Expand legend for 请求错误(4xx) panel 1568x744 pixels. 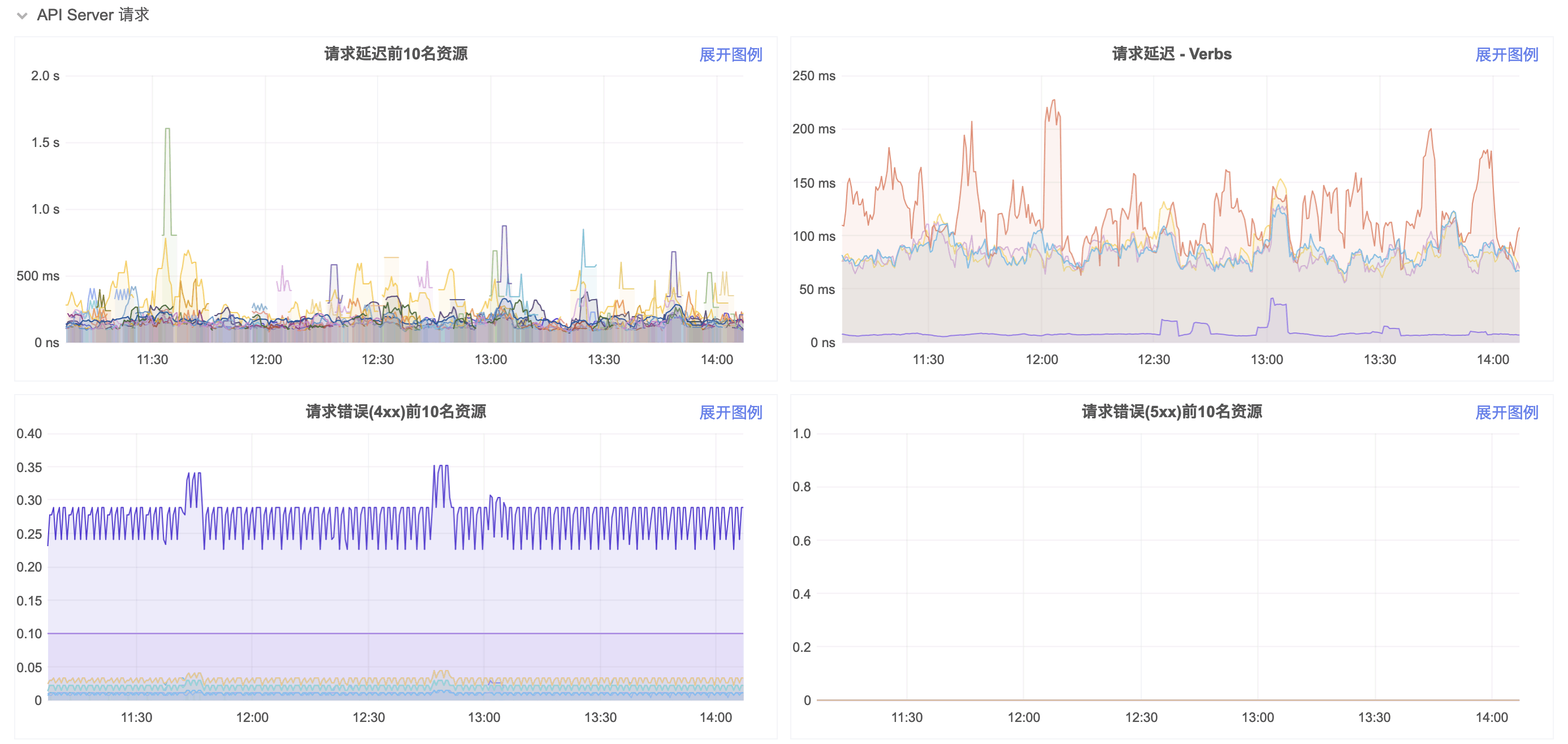(730, 413)
